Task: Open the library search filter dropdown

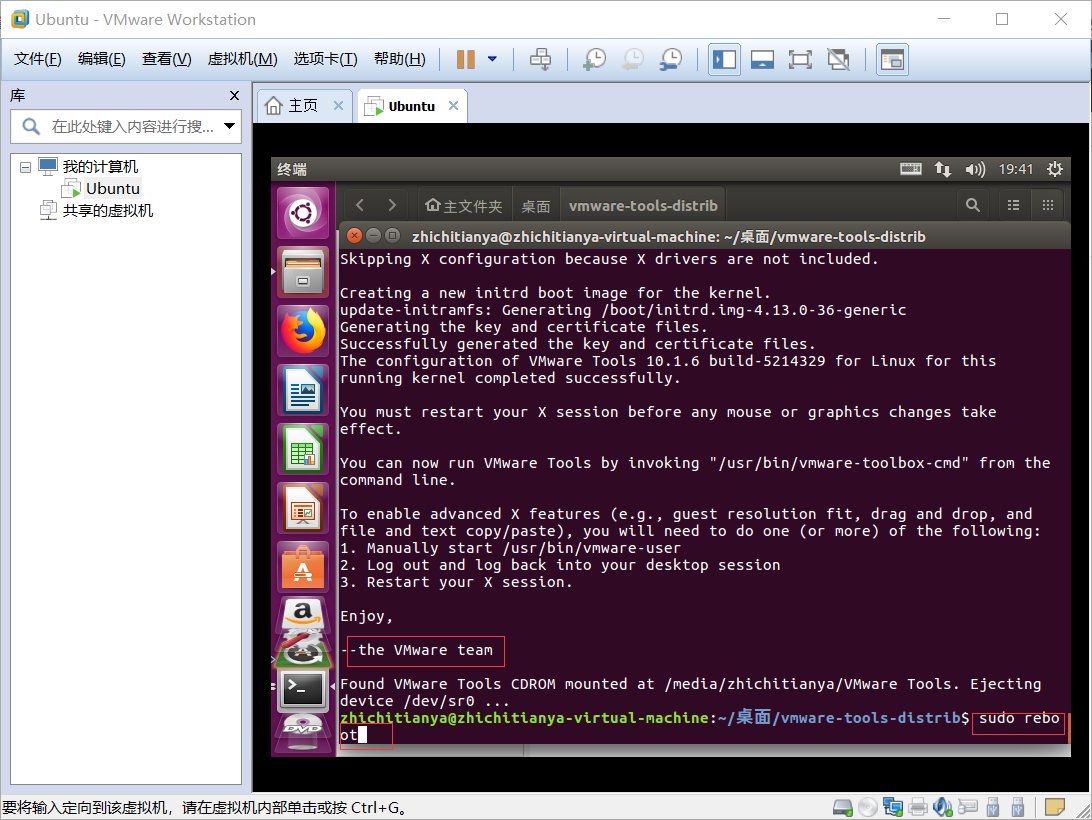Action: [x=229, y=126]
